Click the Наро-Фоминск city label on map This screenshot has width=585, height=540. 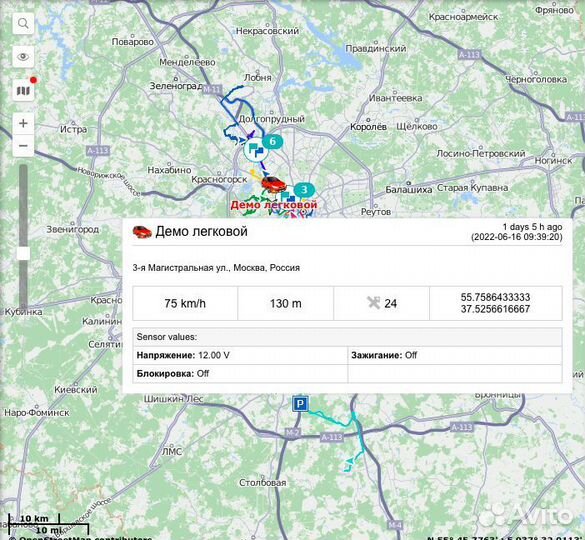[x=37, y=413]
